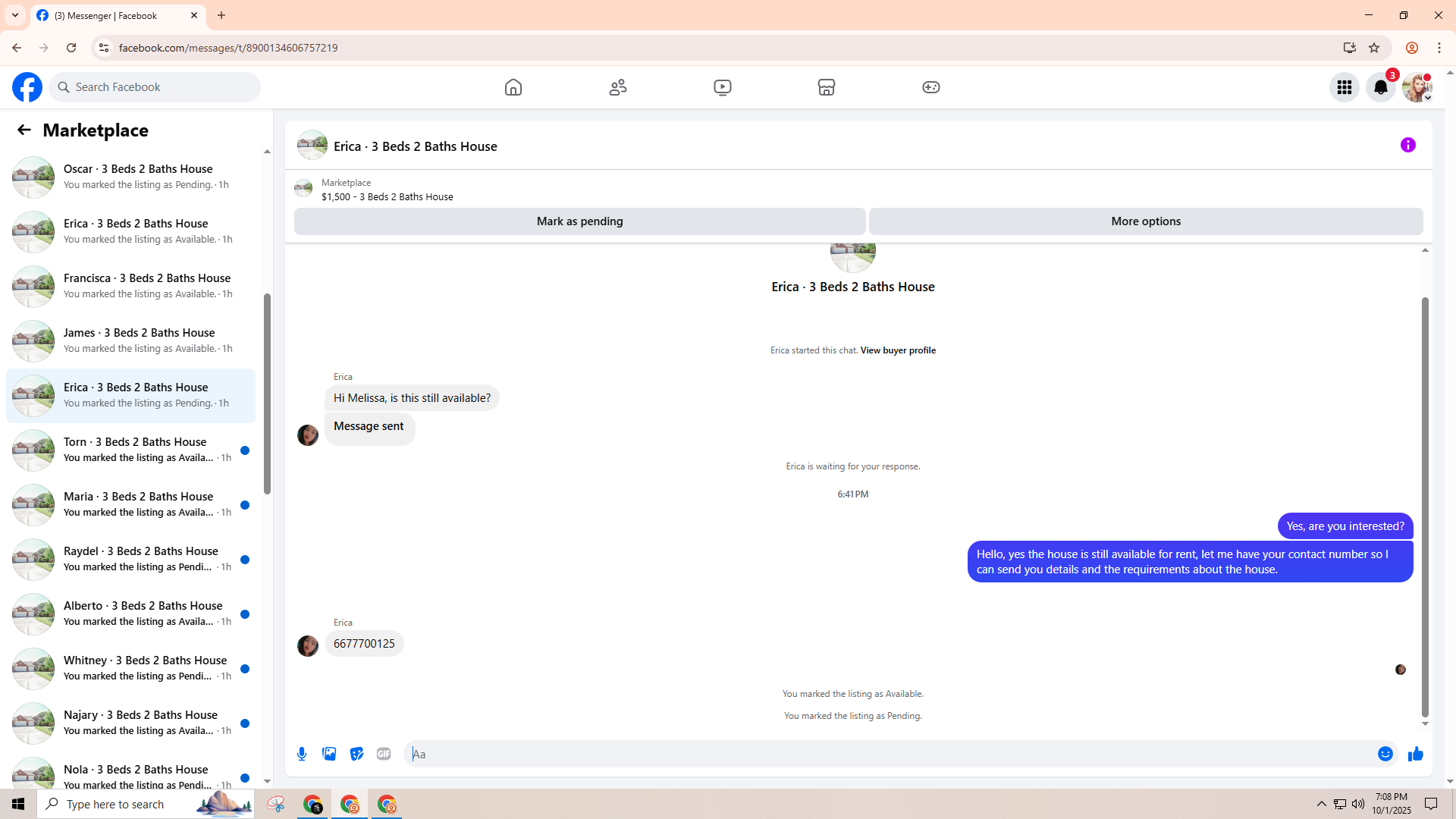Click the address bar URL
The image size is (1456, 819).
228,48
